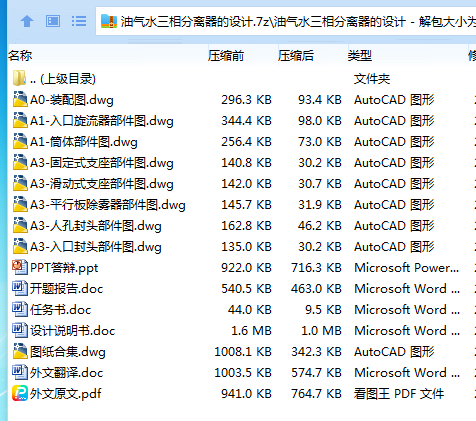Click the A1-入口旋流器部件图.dwg file icon
476x421 pixels.
tap(20, 120)
